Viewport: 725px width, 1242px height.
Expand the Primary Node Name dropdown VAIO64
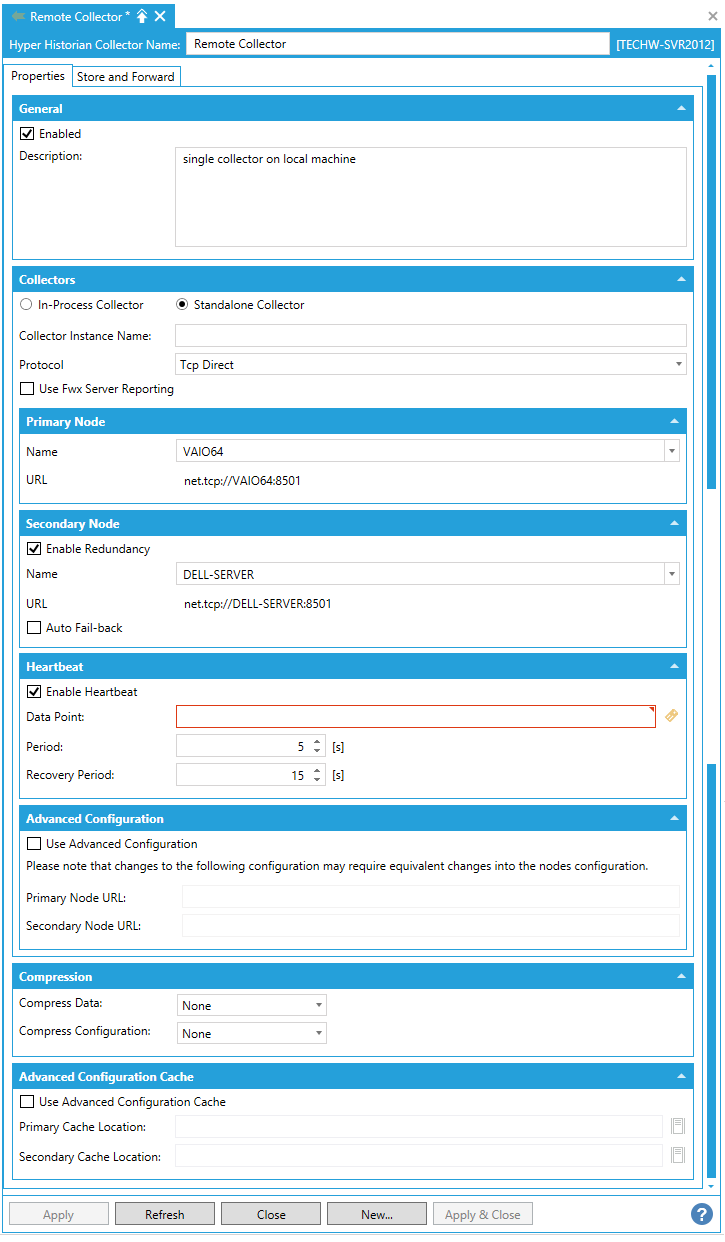click(672, 452)
